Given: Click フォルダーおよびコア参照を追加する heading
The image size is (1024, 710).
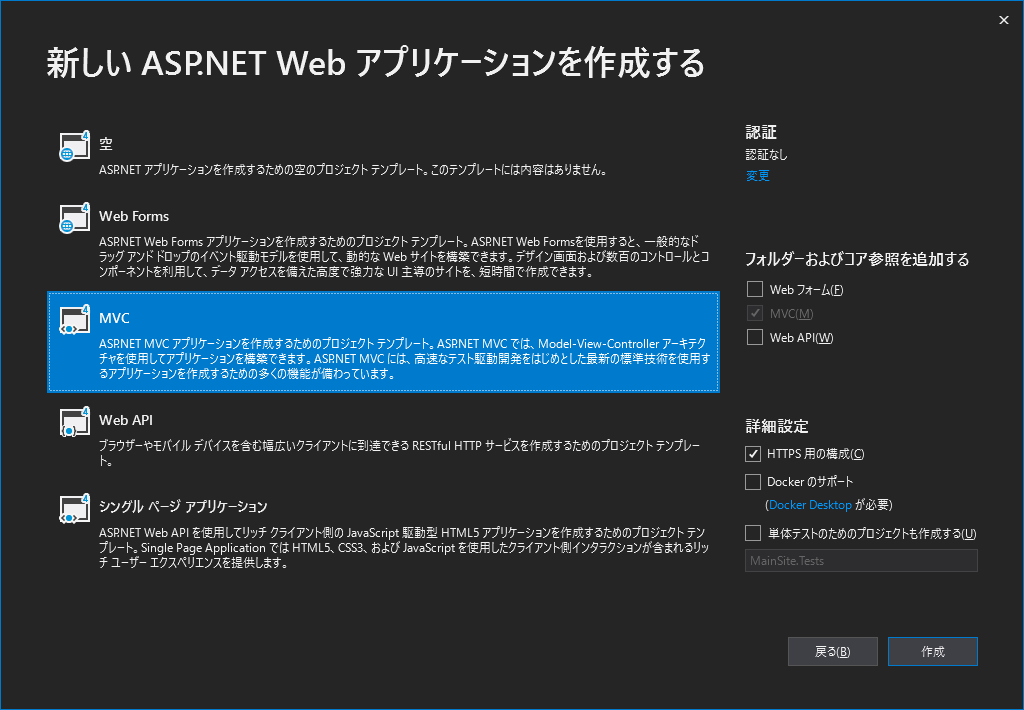Looking at the screenshot, I should point(857,259).
